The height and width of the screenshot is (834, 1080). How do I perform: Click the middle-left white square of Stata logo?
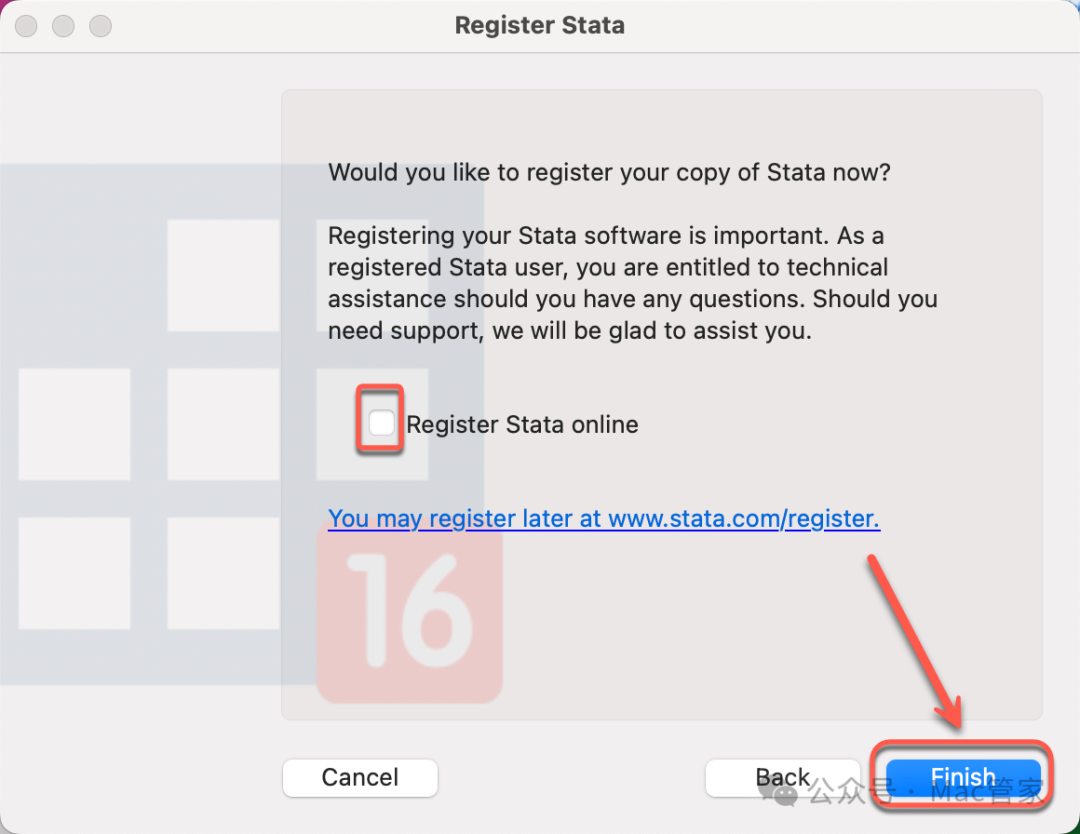click(74, 424)
